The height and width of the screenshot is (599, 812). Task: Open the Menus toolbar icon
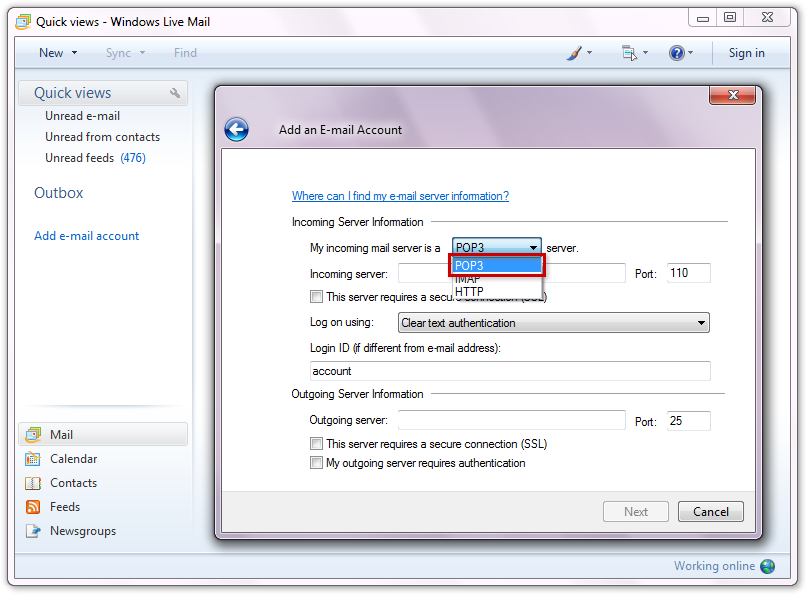(629, 53)
